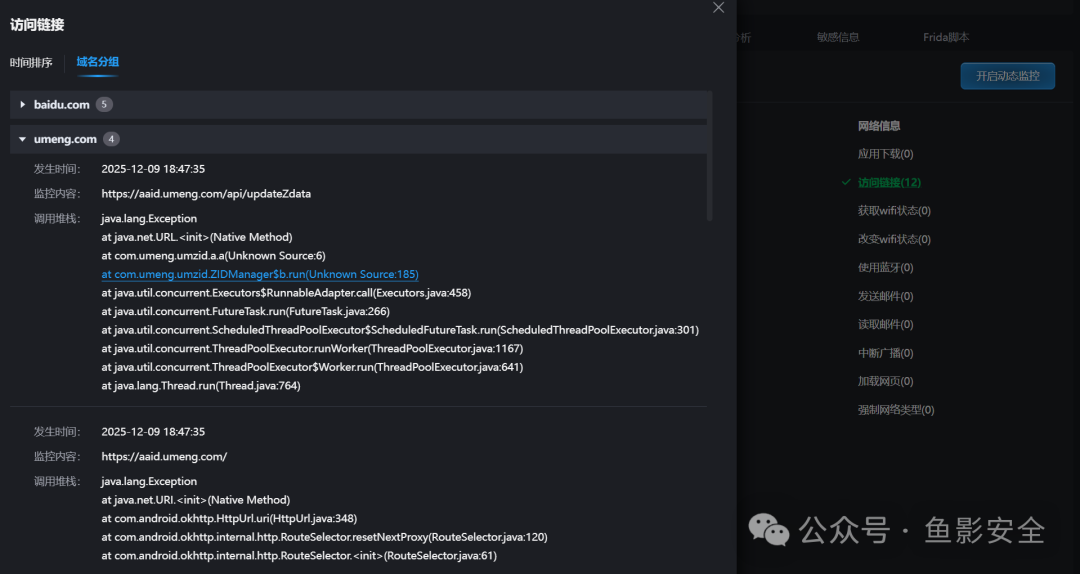Open 加载网页(0) entry

pyautogui.click(x=886, y=381)
